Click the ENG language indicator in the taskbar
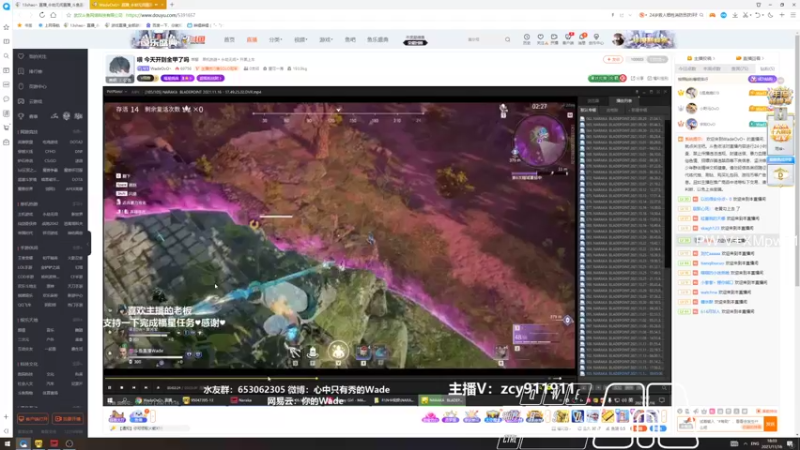The width and height of the screenshot is (800, 450). point(755,444)
